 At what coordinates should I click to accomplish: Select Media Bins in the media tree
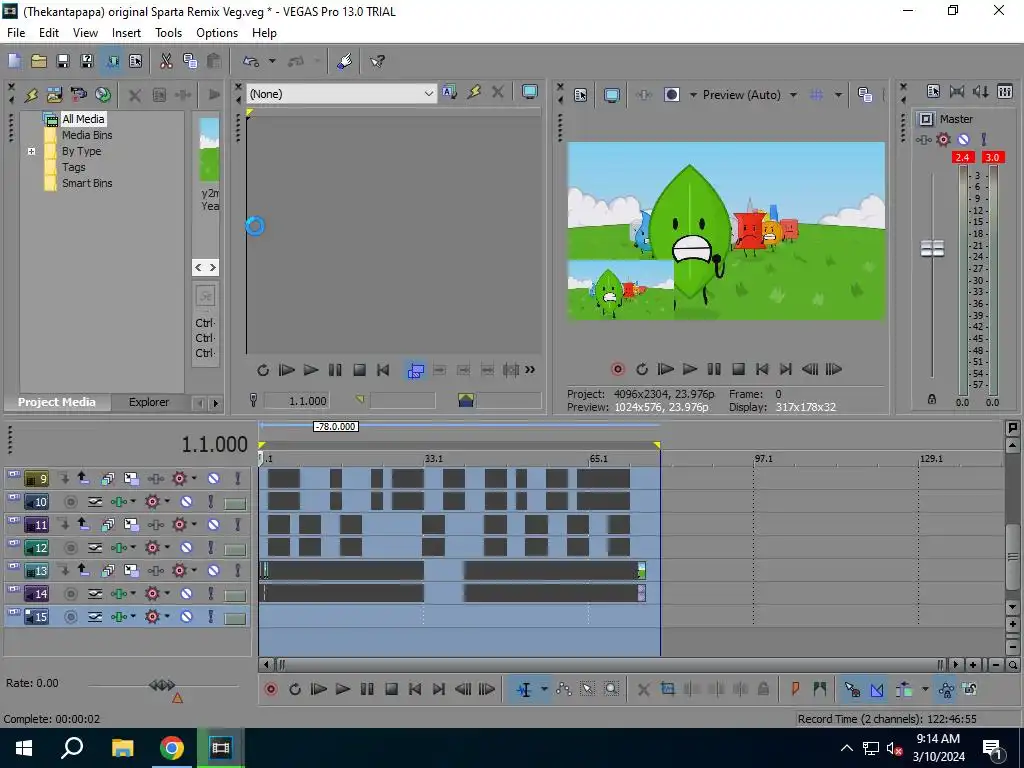(x=87, y=135)
